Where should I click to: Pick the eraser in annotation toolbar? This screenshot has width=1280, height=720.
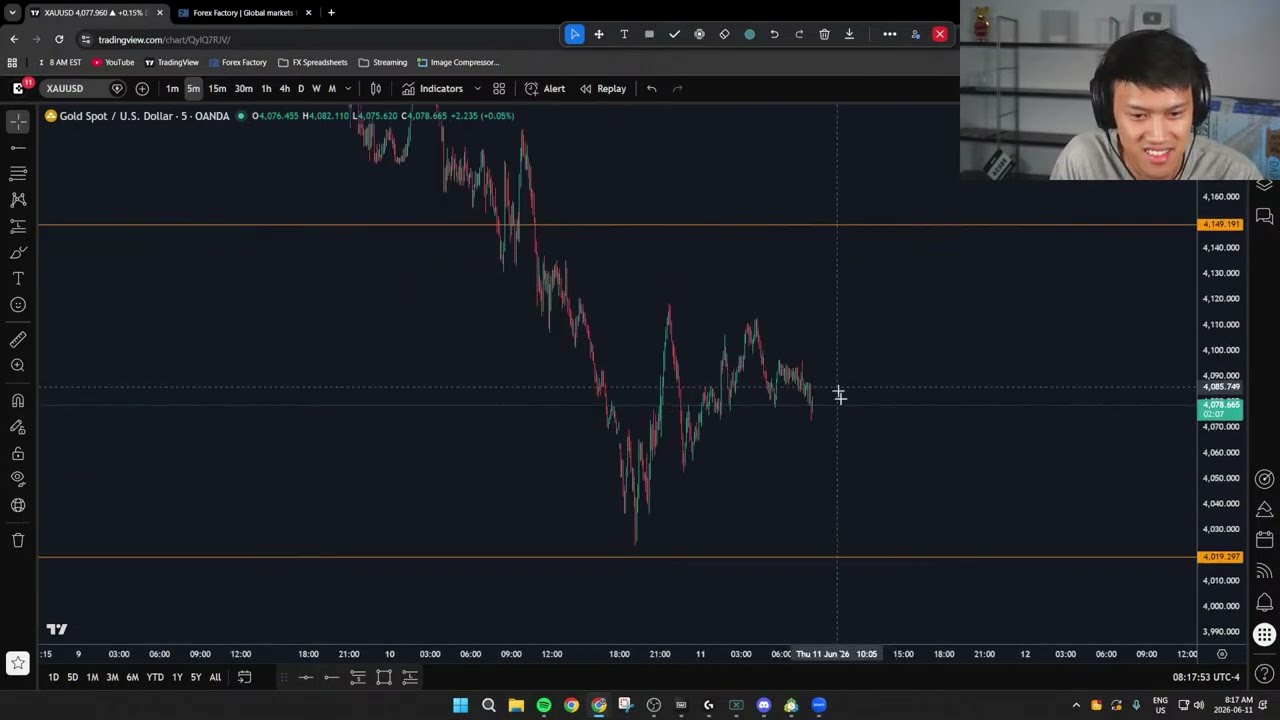(x=724, y=34)
